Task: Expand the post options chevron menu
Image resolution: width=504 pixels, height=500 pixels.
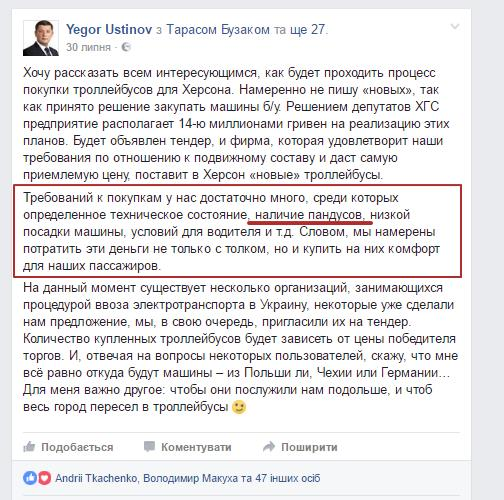Action: pyautogui.click(x=455, y=26)
